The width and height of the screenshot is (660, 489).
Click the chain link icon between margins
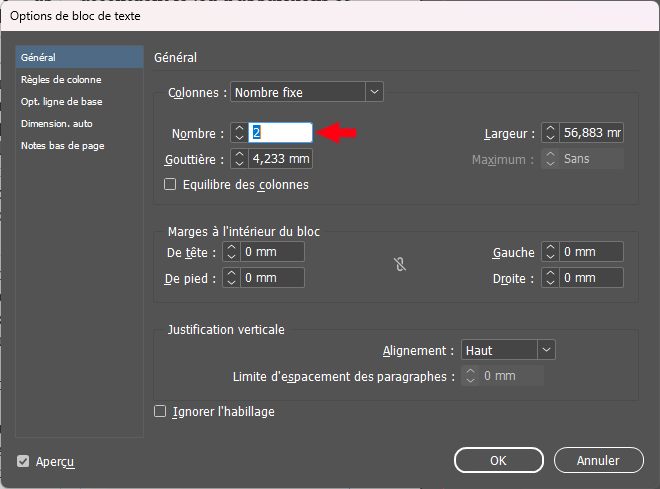(399, 265)
